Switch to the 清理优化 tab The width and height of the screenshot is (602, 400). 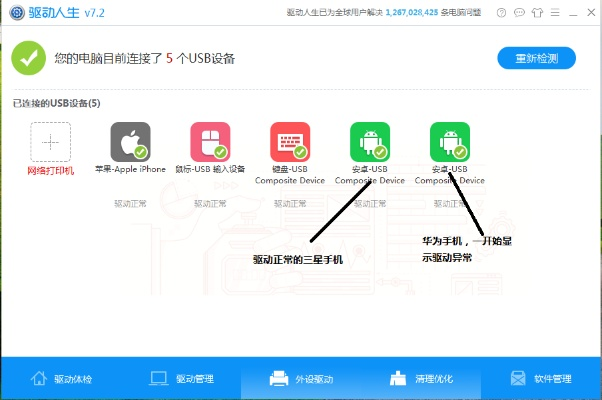tap(421, 379)
